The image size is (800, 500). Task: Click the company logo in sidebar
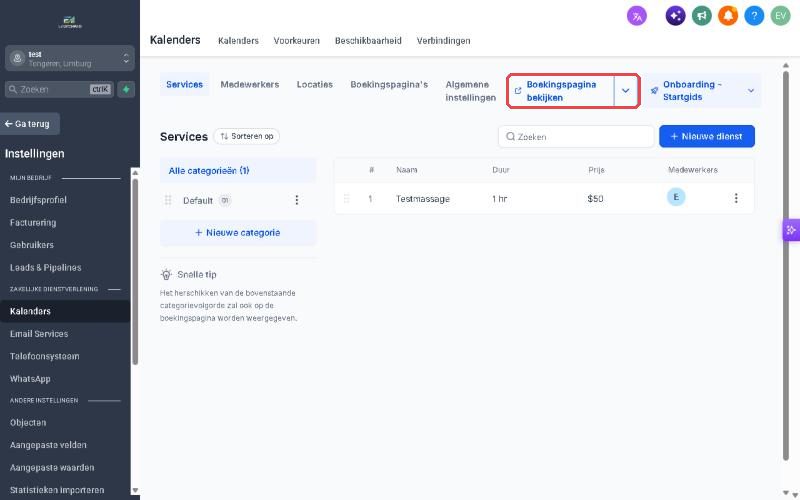(x=70, y=22)
